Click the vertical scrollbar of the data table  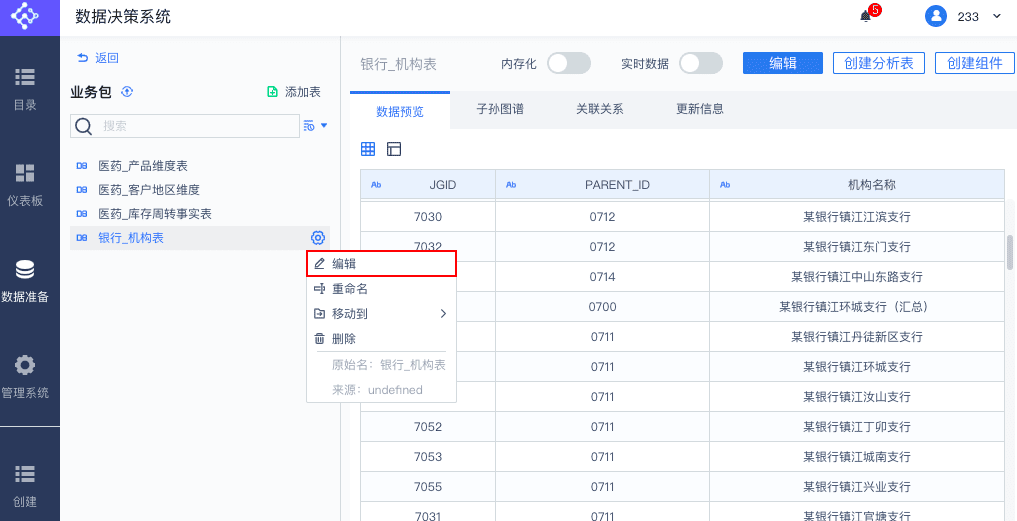pyautogui.click(x=1010, y=253)
